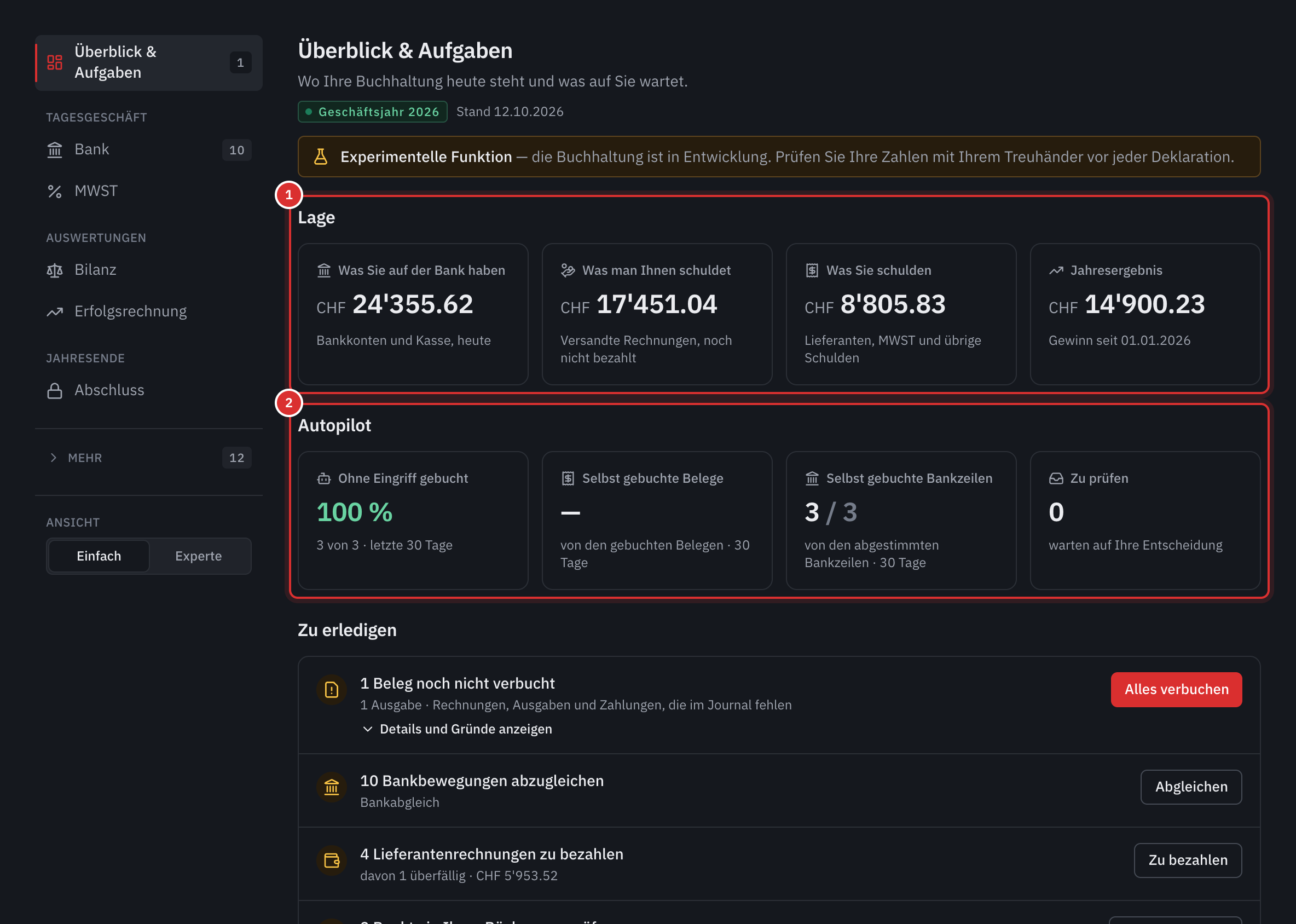Viewport: 1296px width, 924px height.
Task: Click the dashboard grid icon beside Überblick & Aufgaben
Action: pos(55,62)
